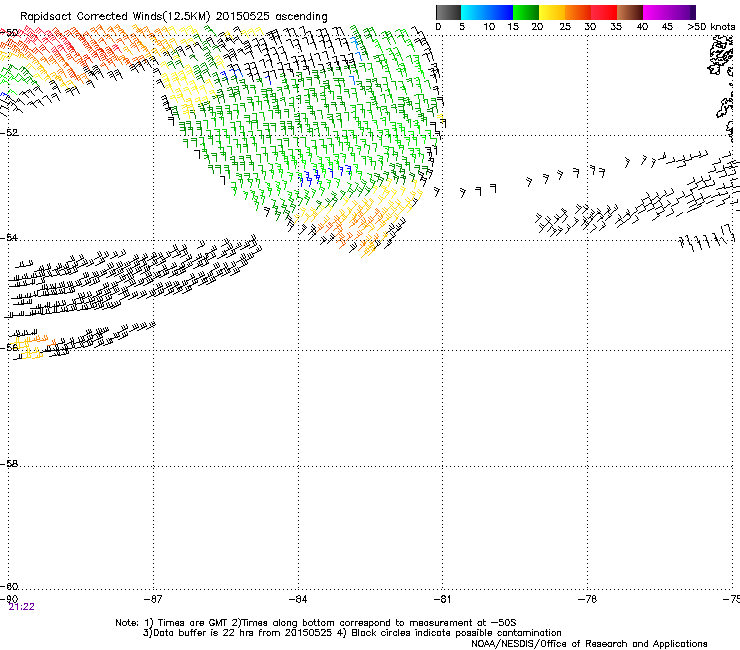Click the '-54' latitude axis label
Image resolution: width=740 pixels, height=650 pixels.
[9, 237]
